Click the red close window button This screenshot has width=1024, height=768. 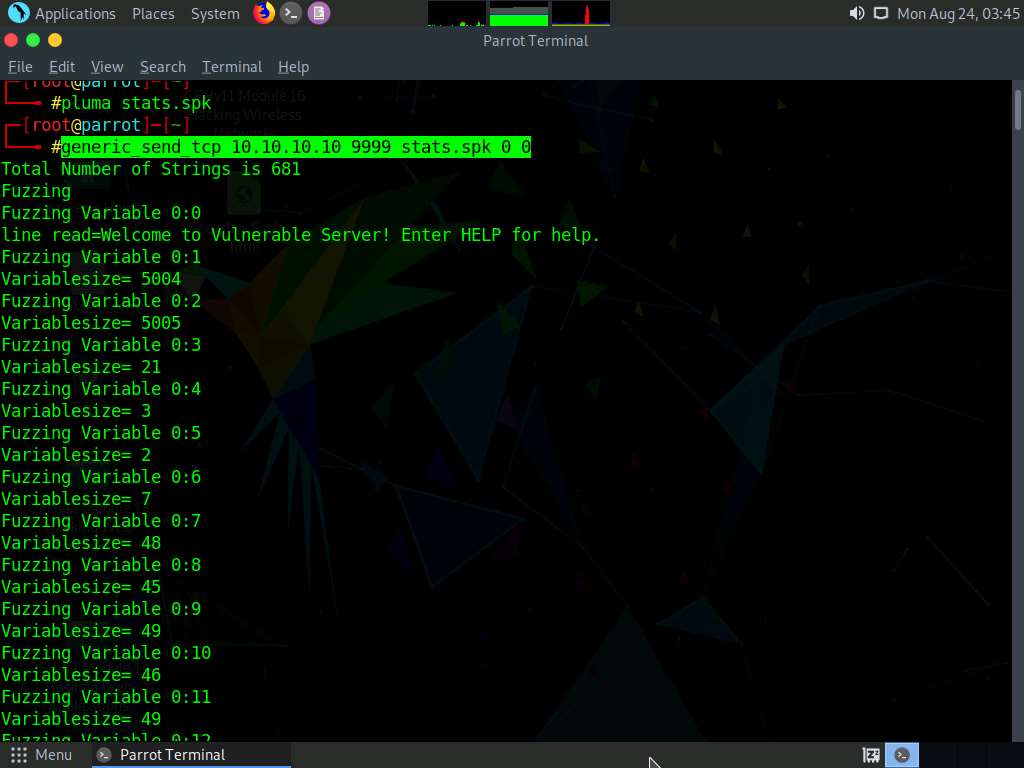(x=11, y=40)
